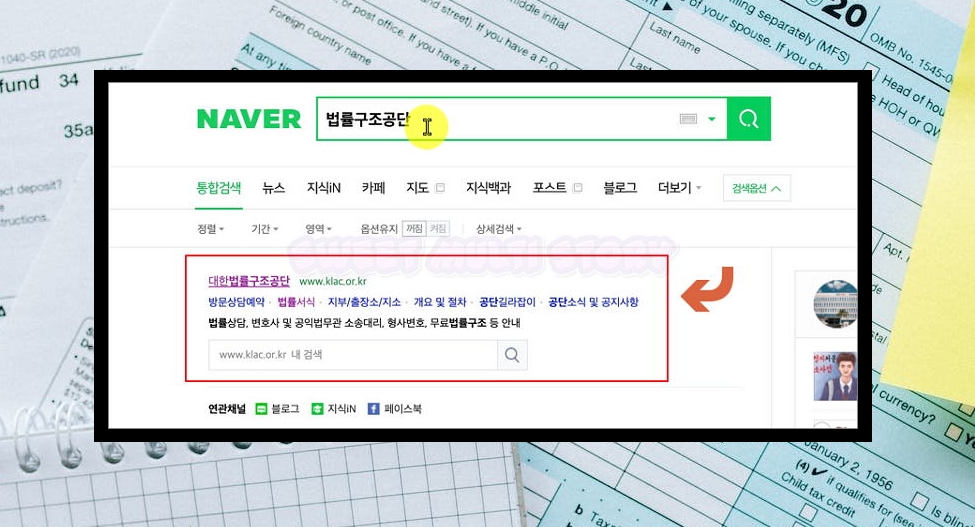Expand the 상세검색 dropdown

[499, 229]
